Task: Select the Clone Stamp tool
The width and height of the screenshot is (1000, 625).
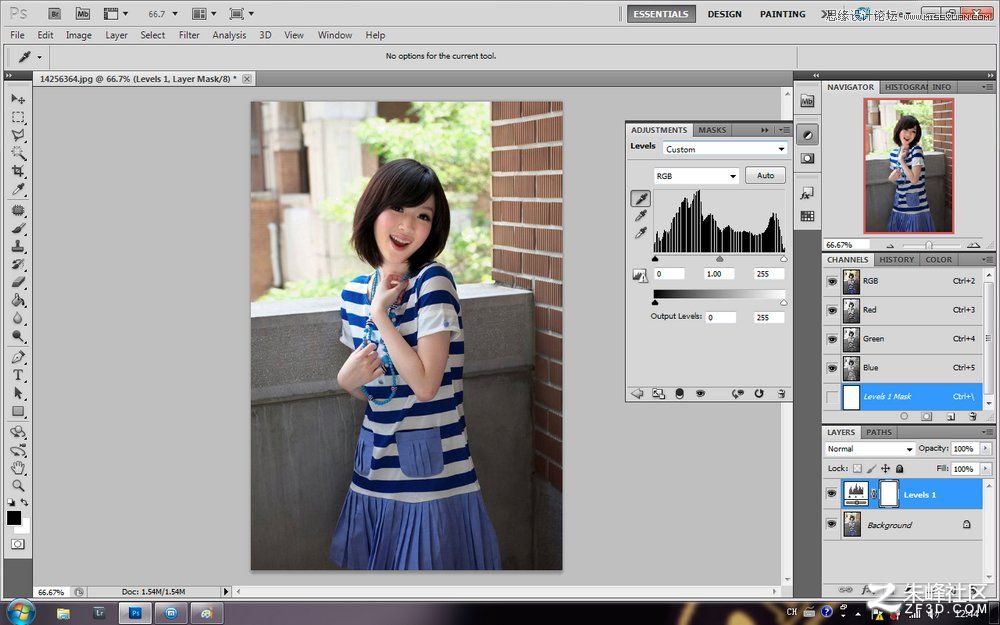Action: click(x=18, y=246)
